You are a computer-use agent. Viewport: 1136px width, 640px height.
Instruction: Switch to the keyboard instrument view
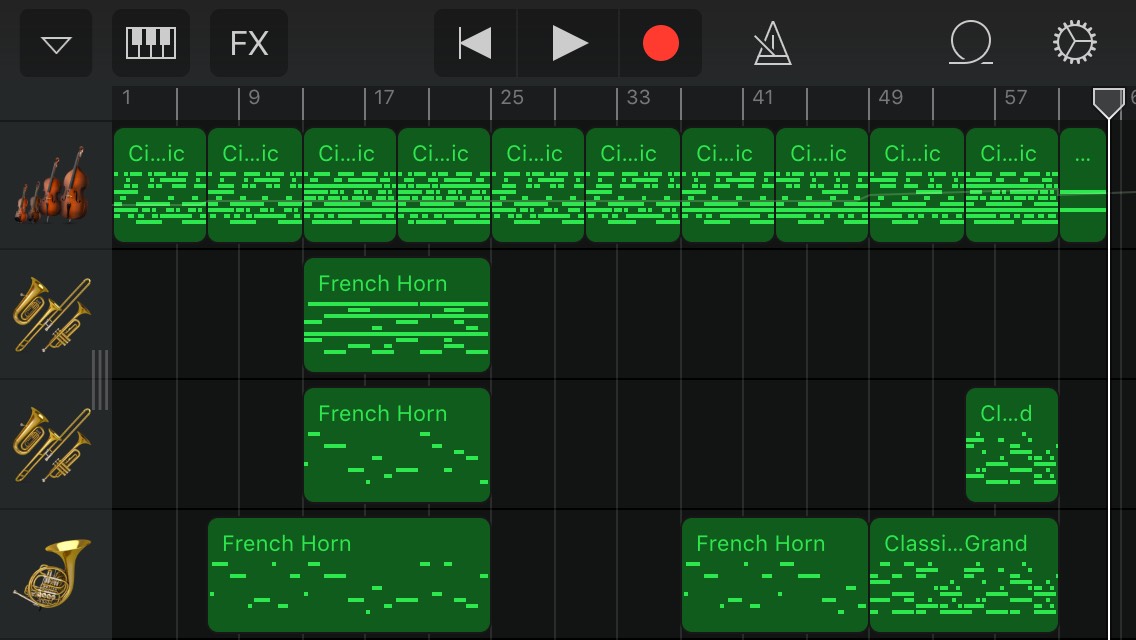pos(151,43)
